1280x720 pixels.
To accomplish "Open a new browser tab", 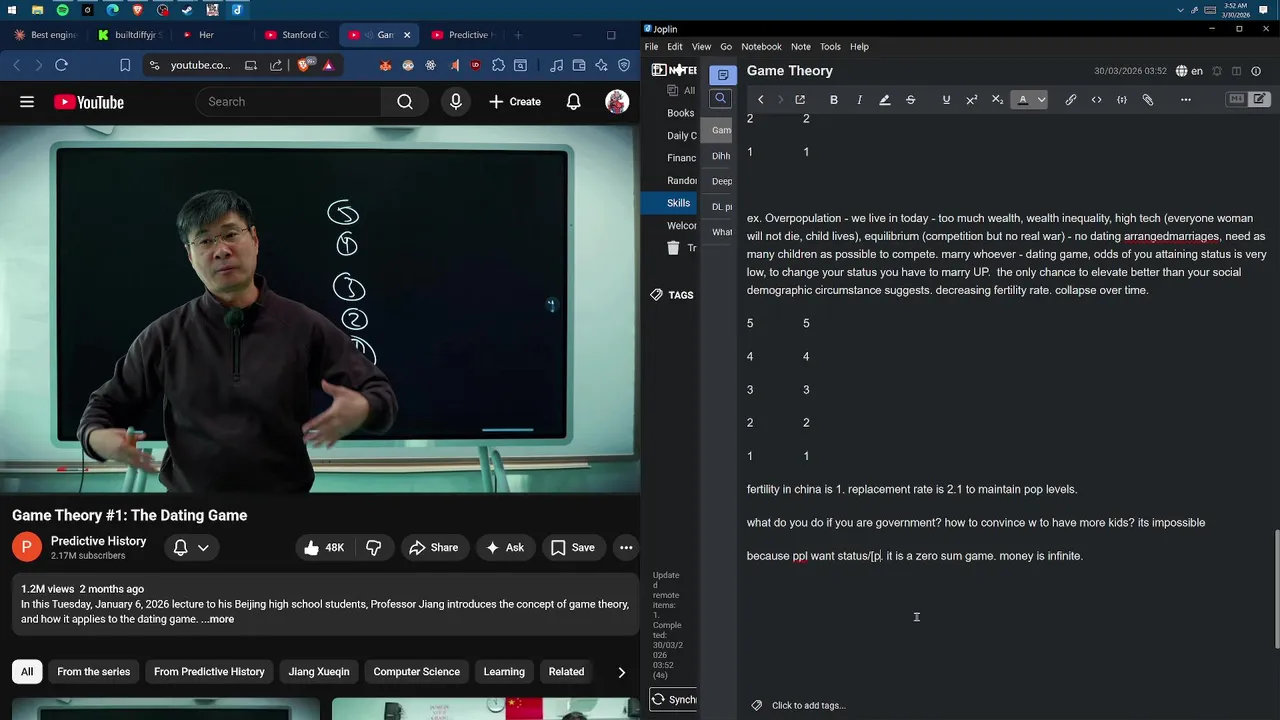I will tap(518, 35).
